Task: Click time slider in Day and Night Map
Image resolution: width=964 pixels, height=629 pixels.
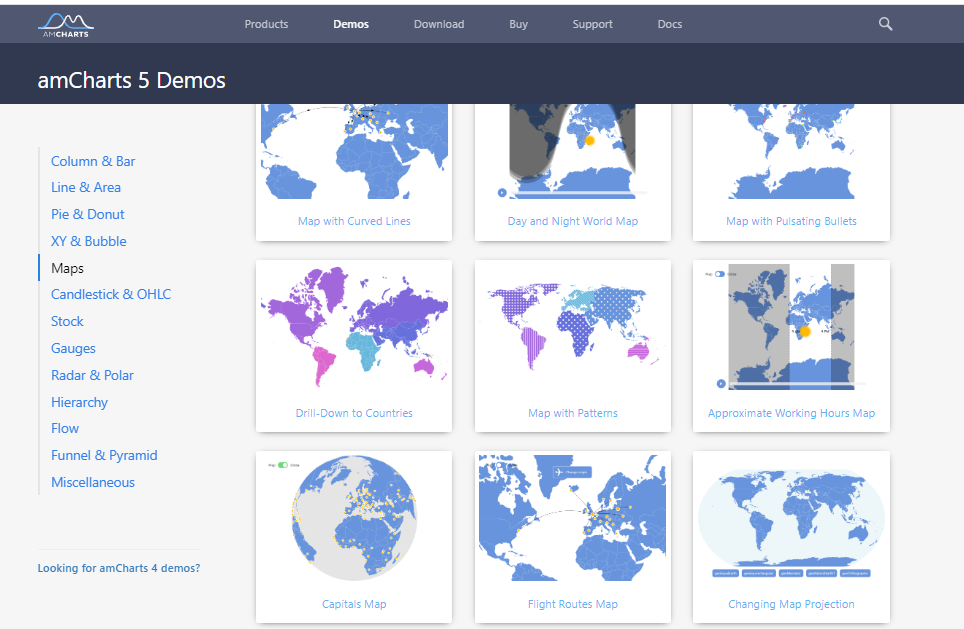Action: 579,193
